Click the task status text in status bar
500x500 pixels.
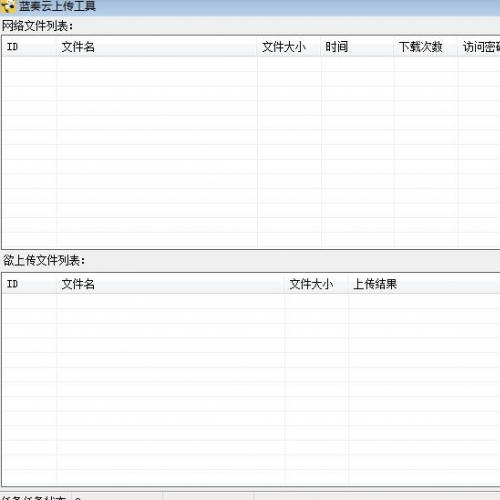(34, 498)
